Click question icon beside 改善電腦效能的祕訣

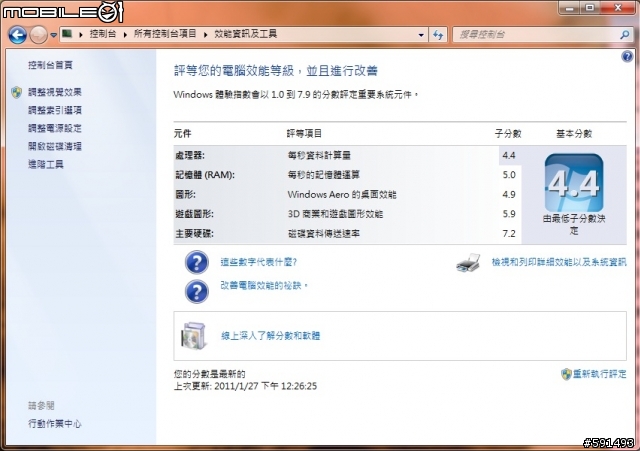coord(197,291)
